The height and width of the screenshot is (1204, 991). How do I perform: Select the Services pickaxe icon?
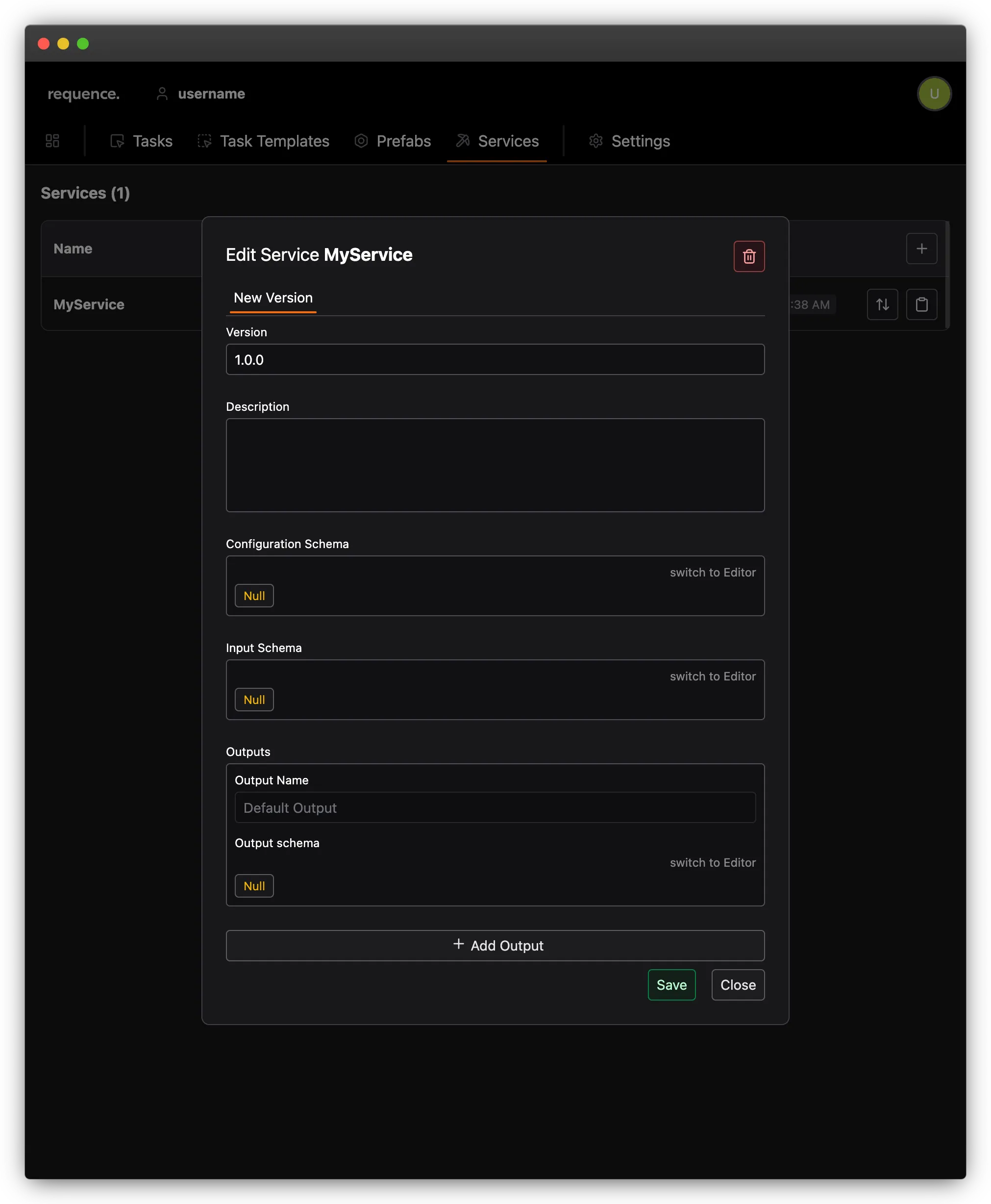(462, 140)
